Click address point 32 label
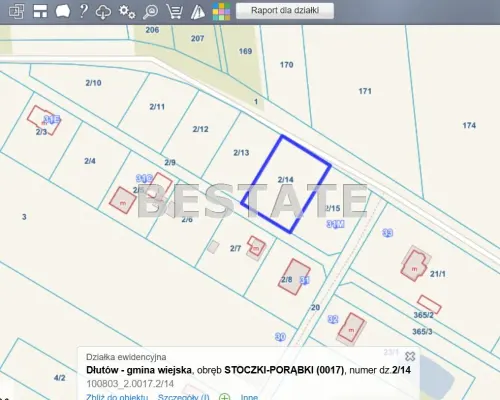This screenshot has width=500, height=400. 333,319
